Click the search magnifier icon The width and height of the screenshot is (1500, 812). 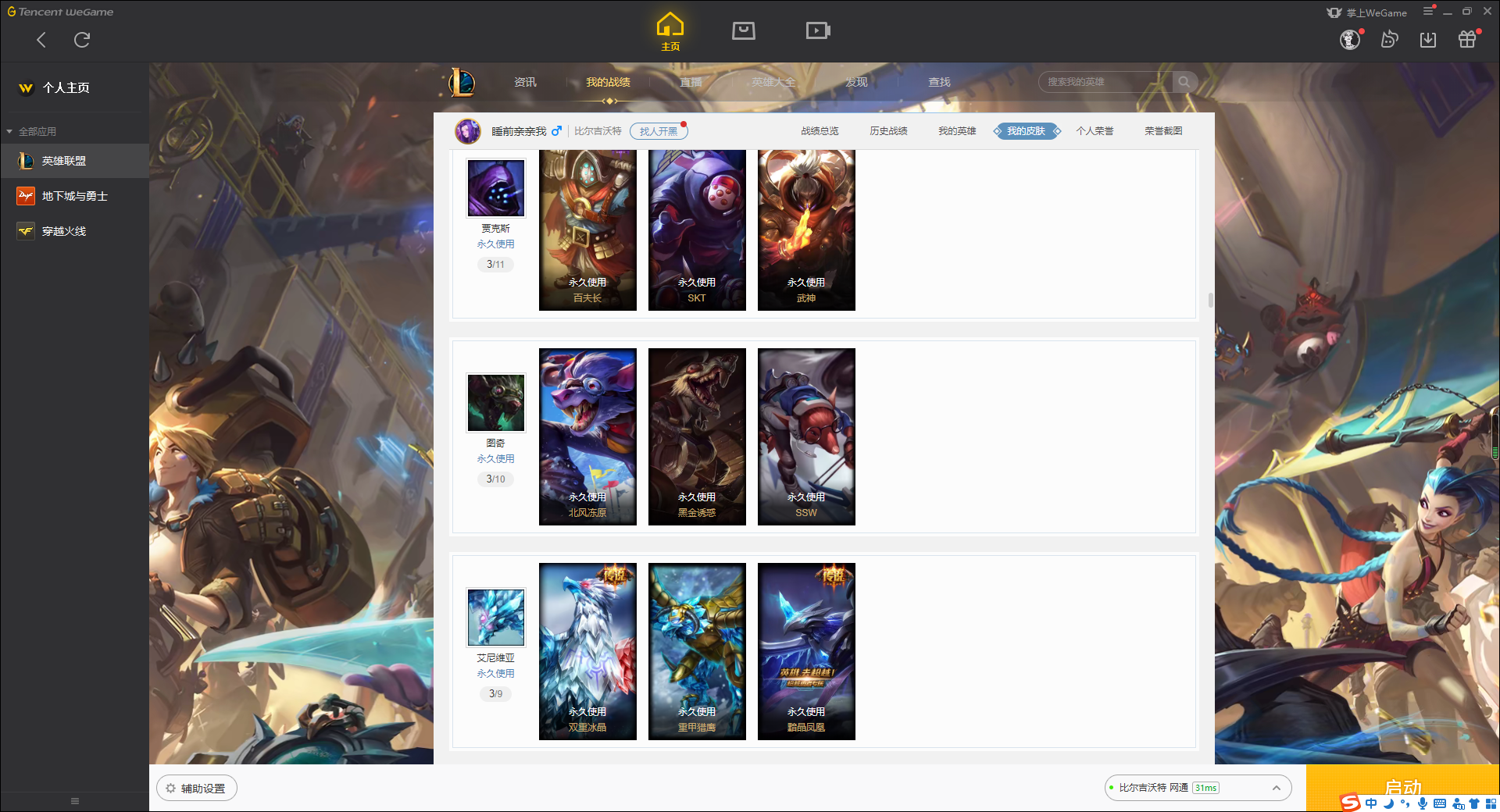click(x=1184, y=82)
